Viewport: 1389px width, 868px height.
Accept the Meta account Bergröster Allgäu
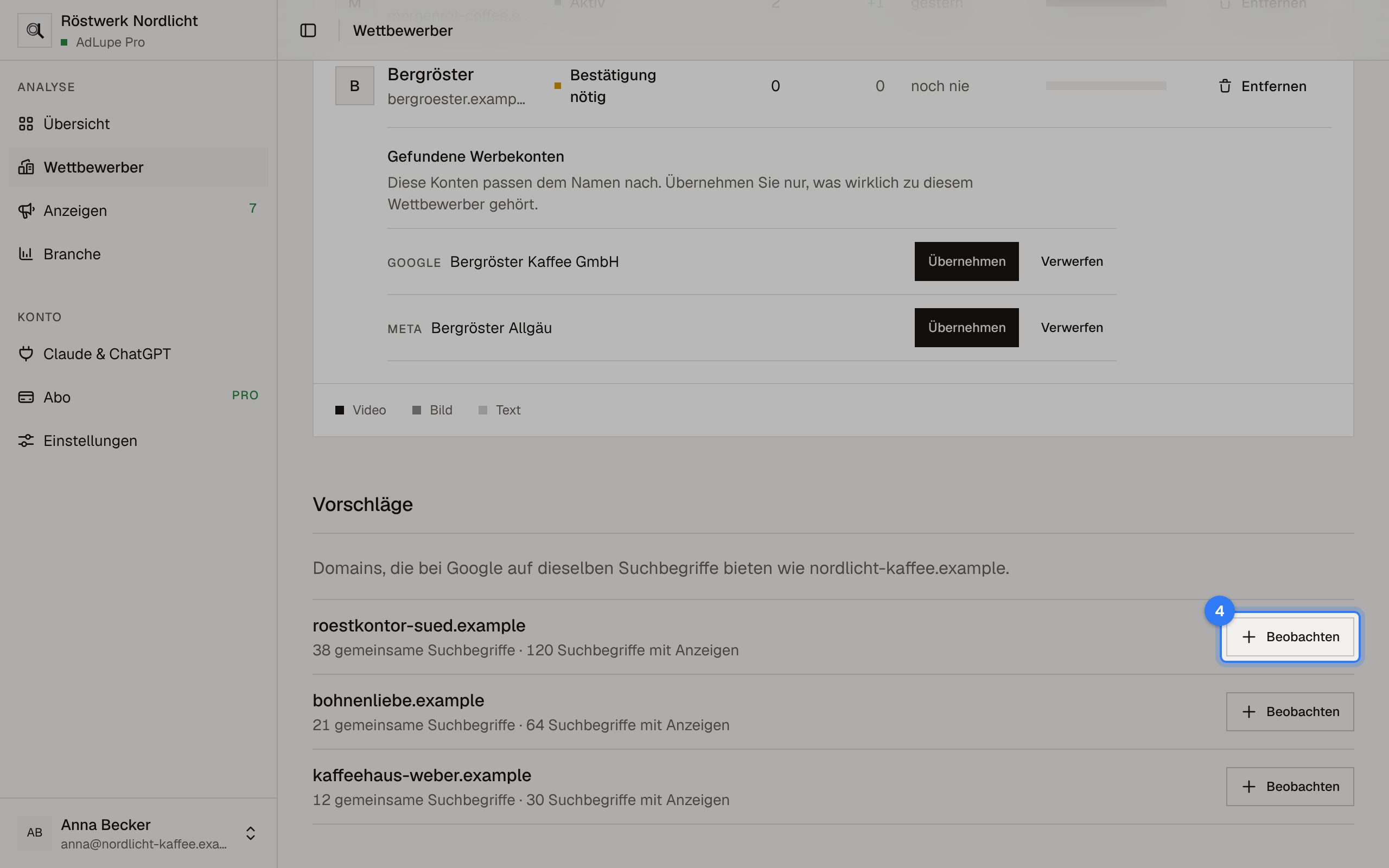(x=966, y=327)
